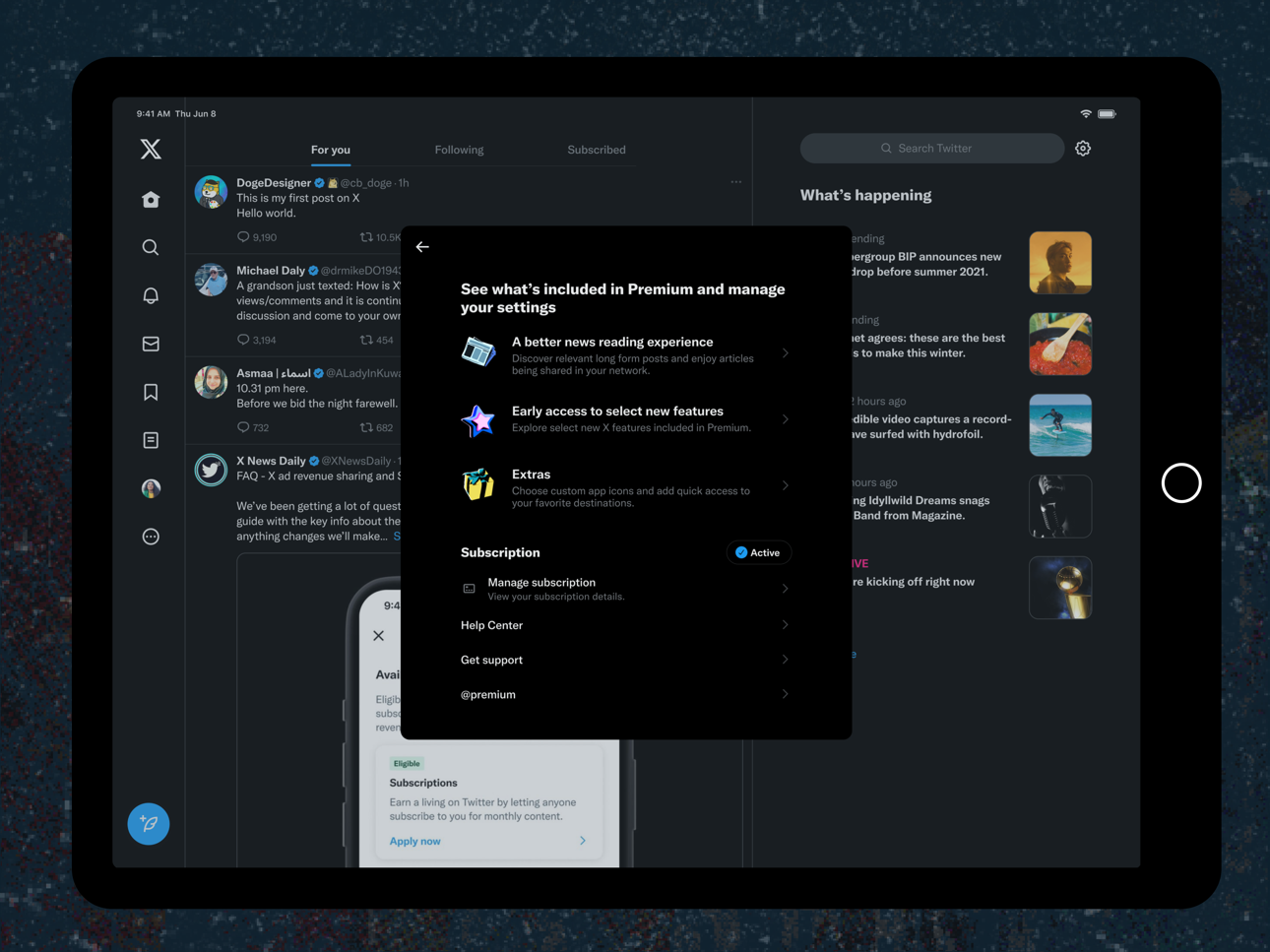Open the More options circle icon
The width and height of the screenshot is (1270, 952).
(151, 537)
